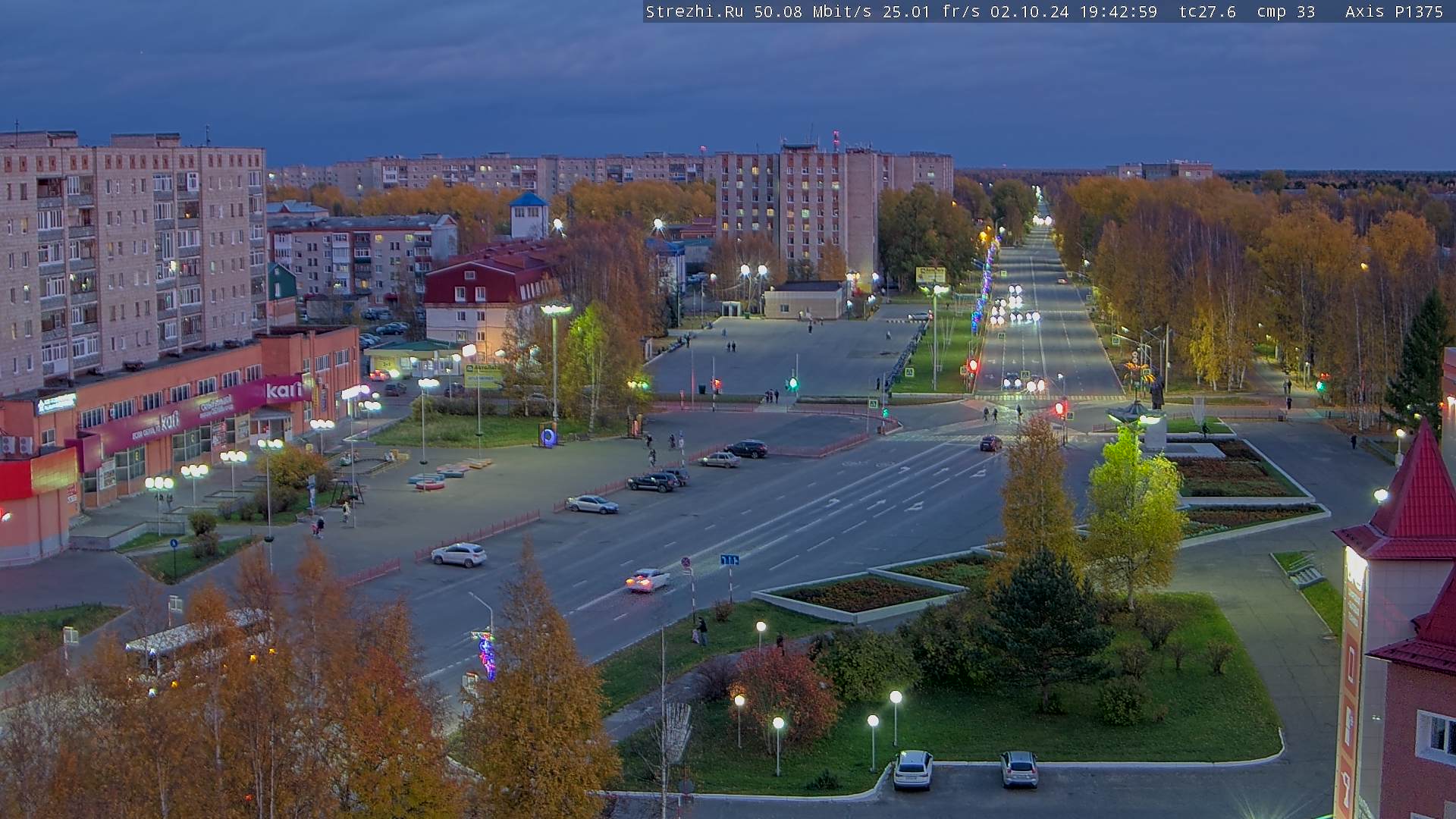Select the 02.10.24 date stamp
This screenshot has width=1456, height=819.
pos(1029,11)
